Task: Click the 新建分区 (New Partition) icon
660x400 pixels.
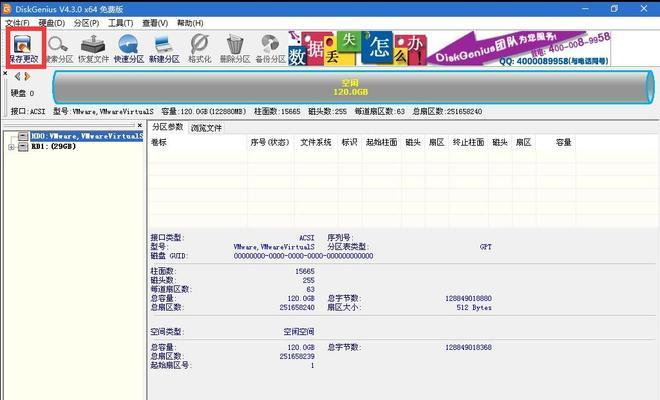Action: [164, 49]
